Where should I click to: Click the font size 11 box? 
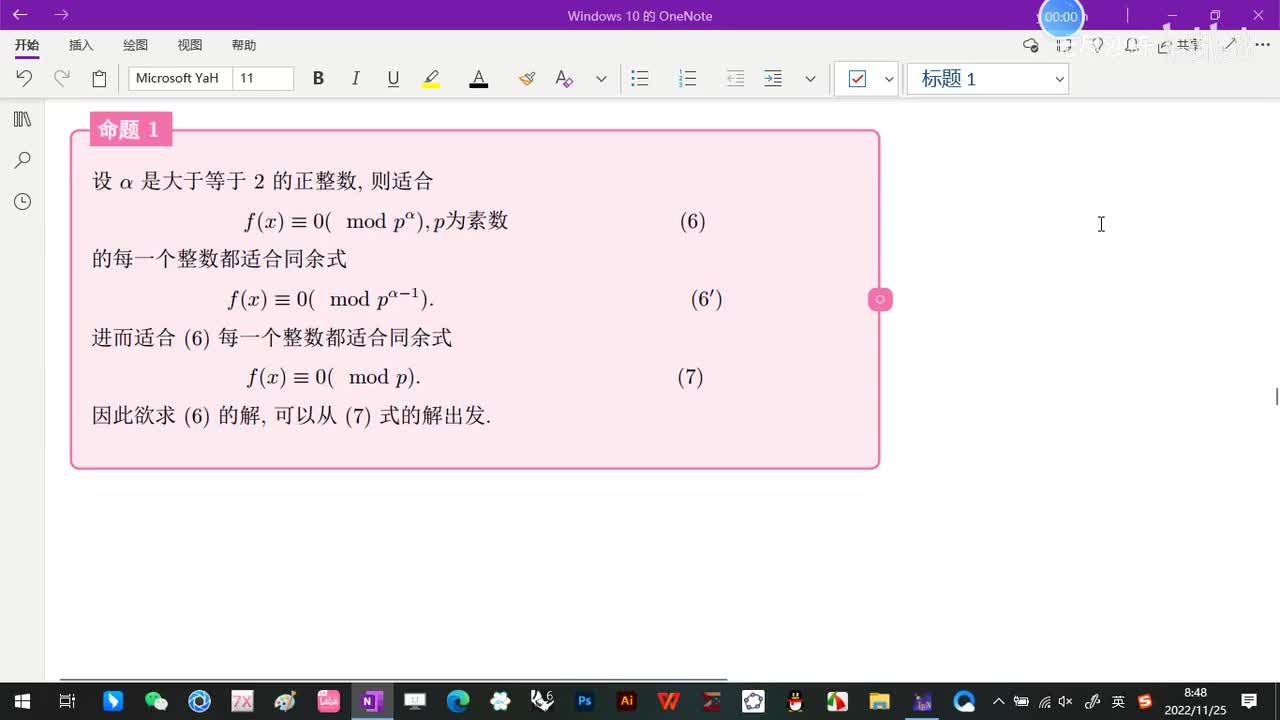[263, 78]
